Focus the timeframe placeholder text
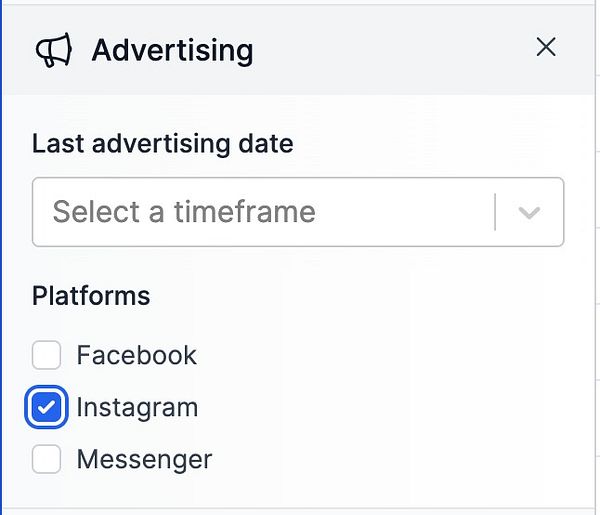This screenshot has width=600, height=515. click(184, 212)
